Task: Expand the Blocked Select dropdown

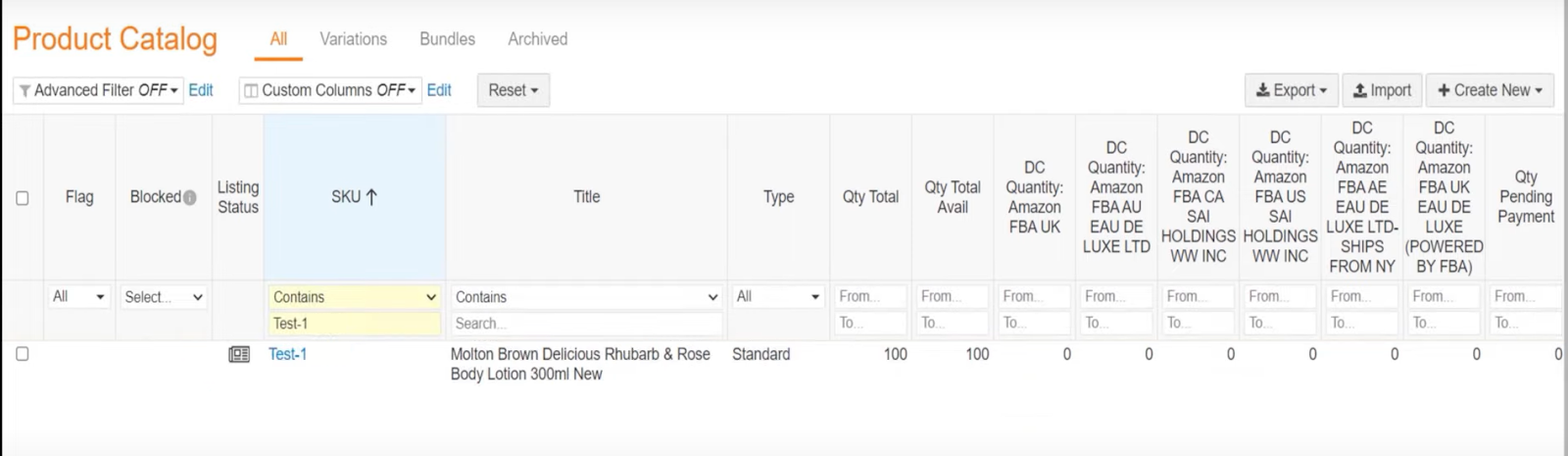Action: (164, 296)
